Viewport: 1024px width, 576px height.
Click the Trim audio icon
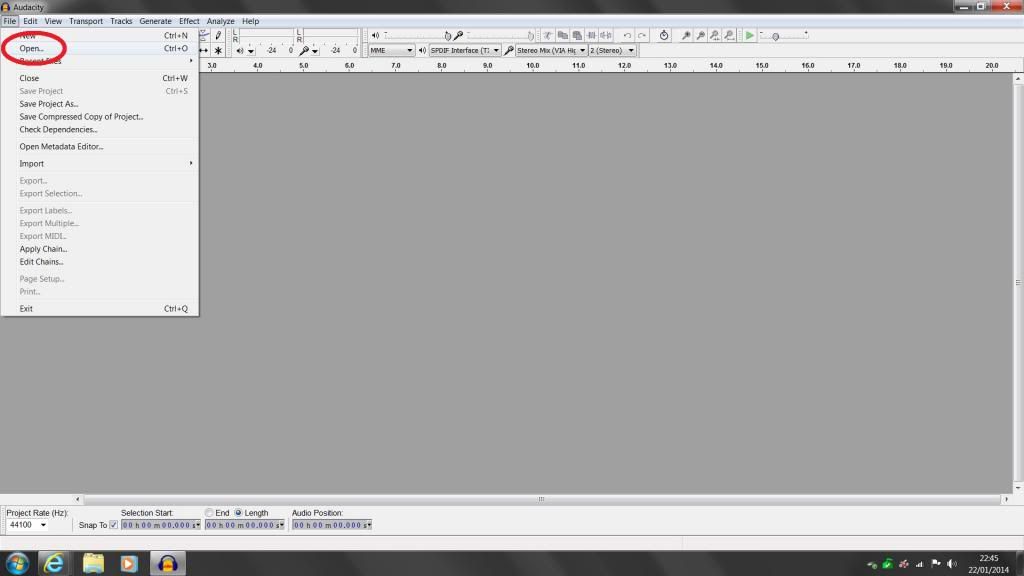[x=592, y=35]
